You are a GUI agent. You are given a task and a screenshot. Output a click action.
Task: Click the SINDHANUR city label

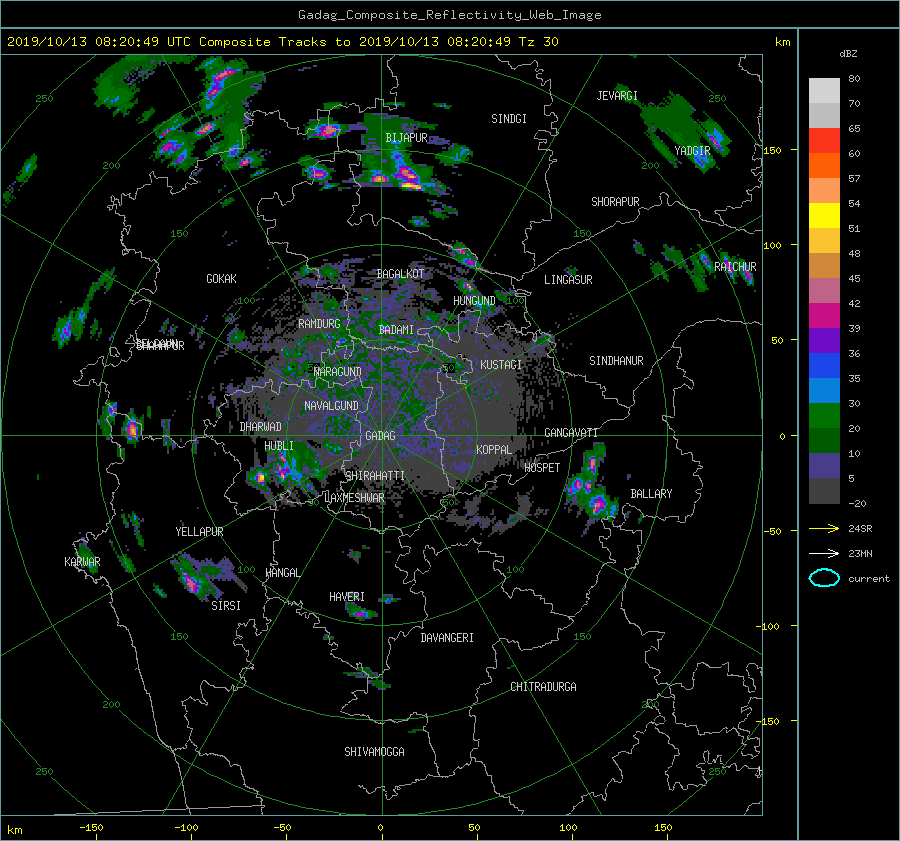click(616, 361)
